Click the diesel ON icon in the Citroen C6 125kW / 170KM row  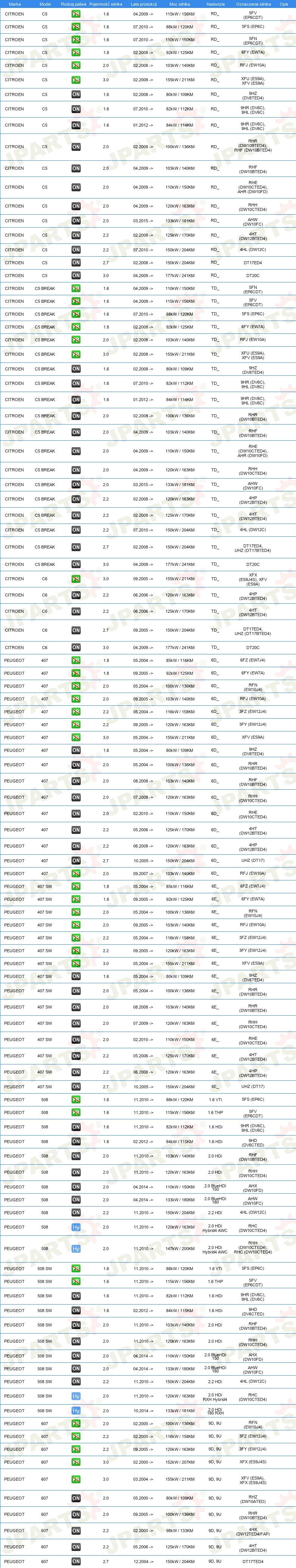click(x=76, y=611)
